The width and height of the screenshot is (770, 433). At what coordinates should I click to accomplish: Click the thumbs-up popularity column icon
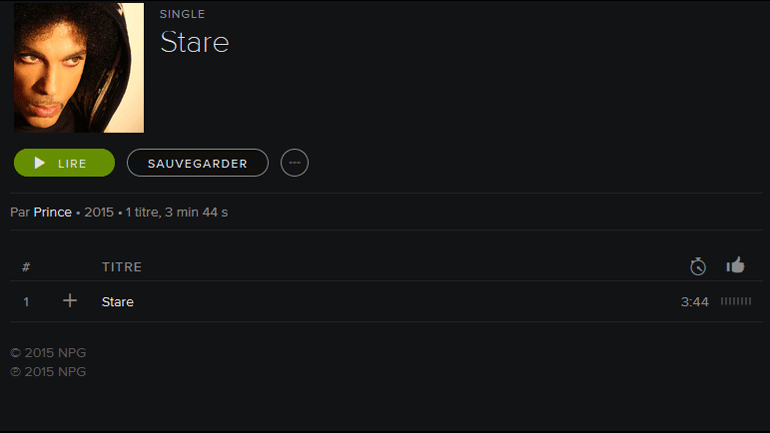pos(735,265)
